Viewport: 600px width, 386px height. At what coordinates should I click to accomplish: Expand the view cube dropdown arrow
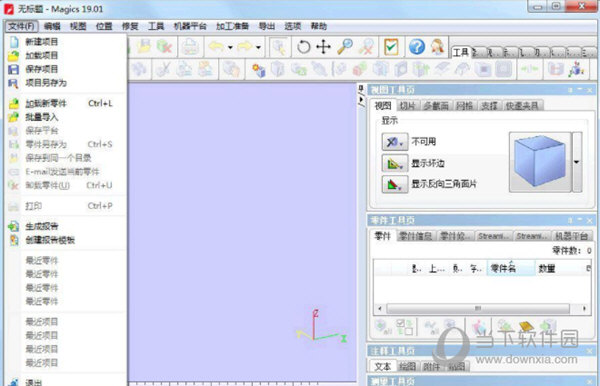[577, 162]
